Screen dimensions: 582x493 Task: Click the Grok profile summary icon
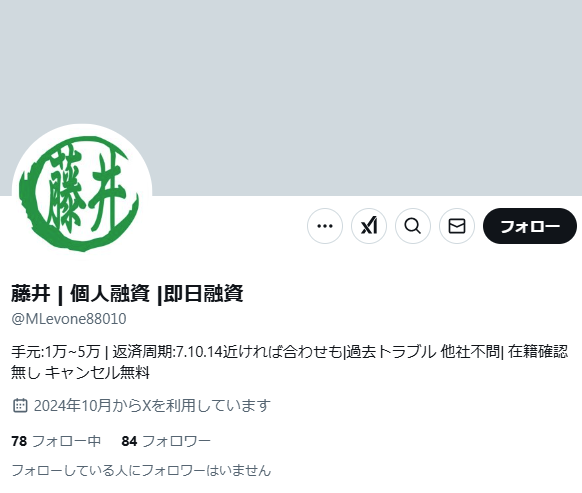369,226
